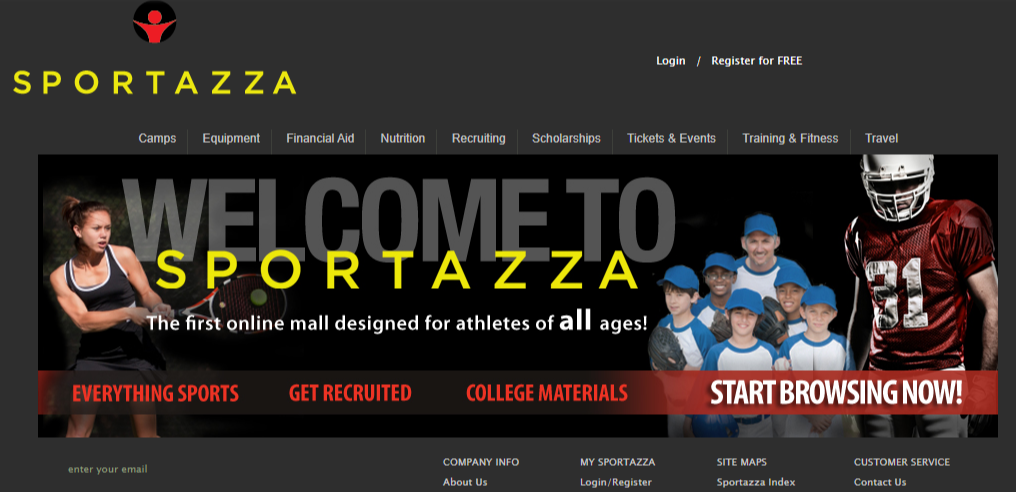
Task: Go to Financial Aid section
Action: [320, 138]
